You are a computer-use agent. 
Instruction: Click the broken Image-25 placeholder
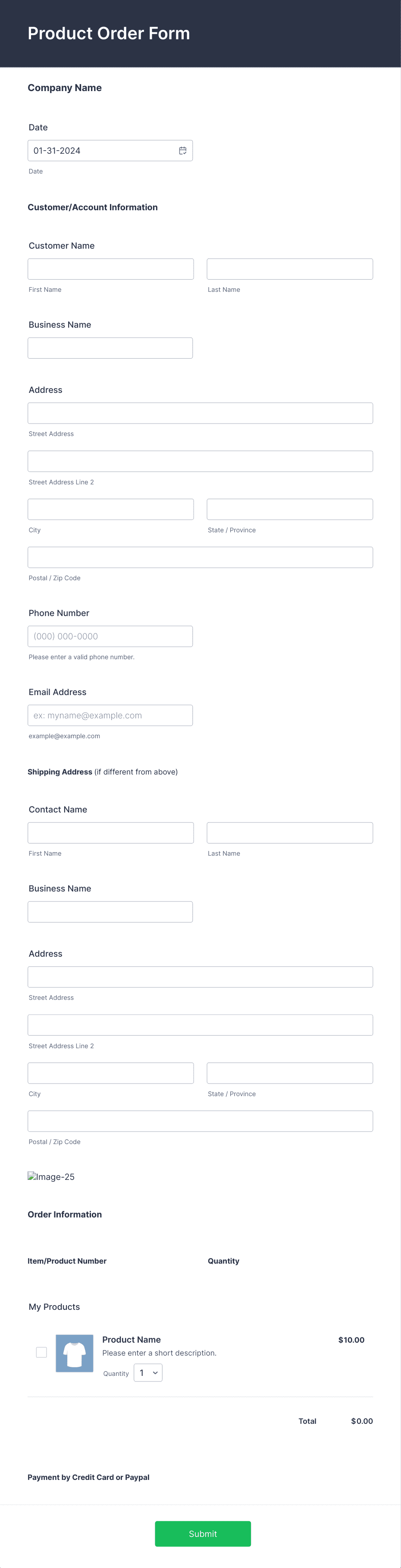[x=51, y=1176]
